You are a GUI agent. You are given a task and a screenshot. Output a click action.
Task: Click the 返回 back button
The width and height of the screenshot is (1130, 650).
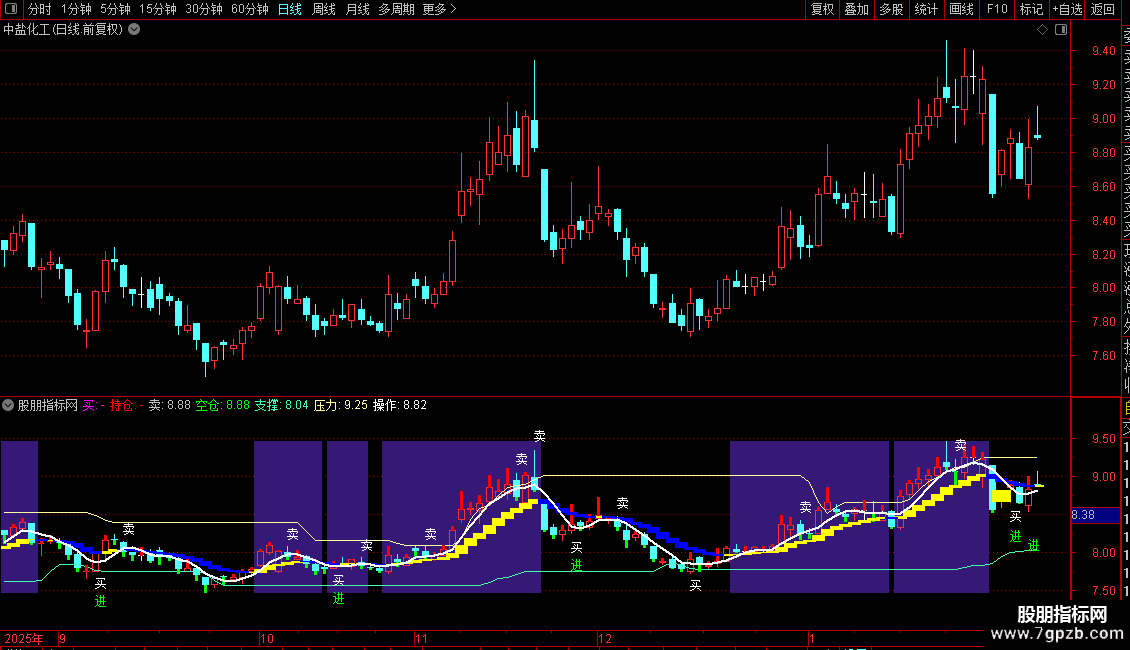1103,9
